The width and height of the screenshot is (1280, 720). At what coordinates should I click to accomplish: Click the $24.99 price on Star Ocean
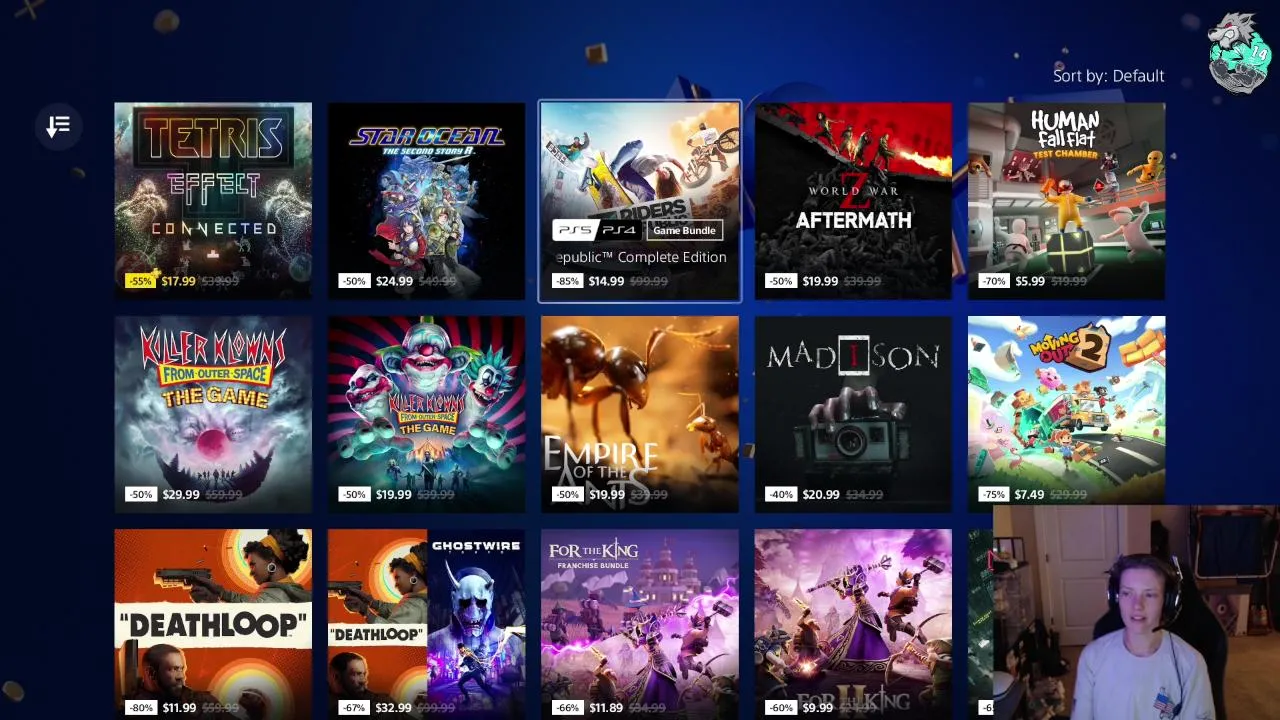394,281
